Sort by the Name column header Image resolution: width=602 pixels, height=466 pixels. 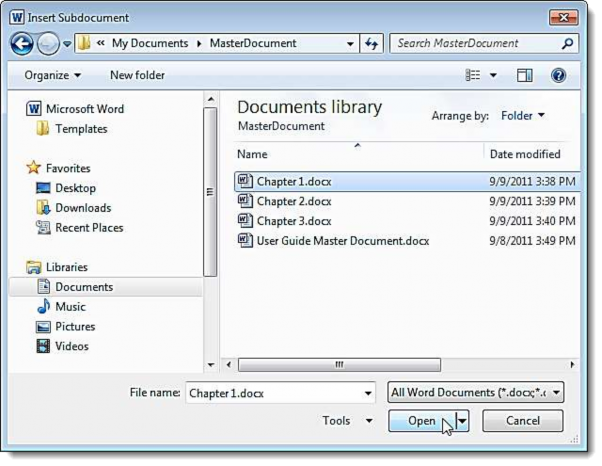(252, 154)
